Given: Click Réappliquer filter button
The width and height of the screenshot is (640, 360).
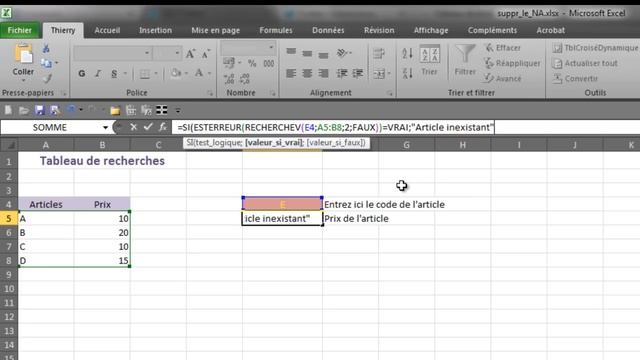Looking at the screenshot, I should 513,63.
